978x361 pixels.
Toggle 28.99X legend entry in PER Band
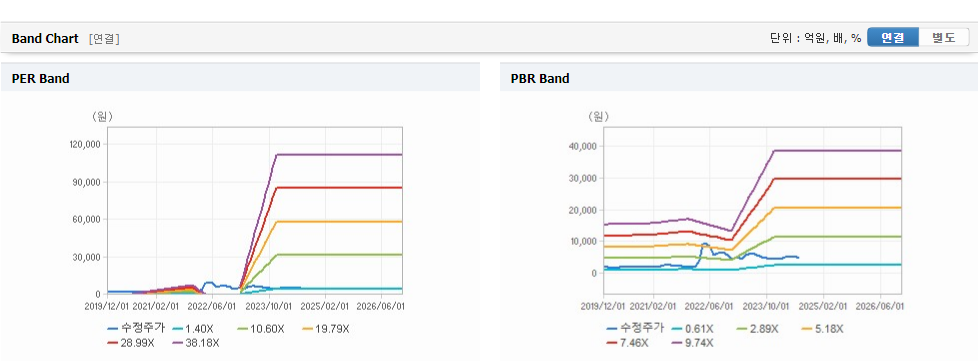132,342
